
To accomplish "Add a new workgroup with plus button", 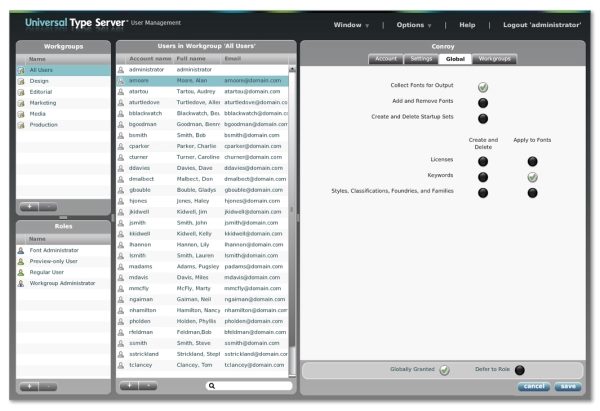I will [x=30, y=205].
